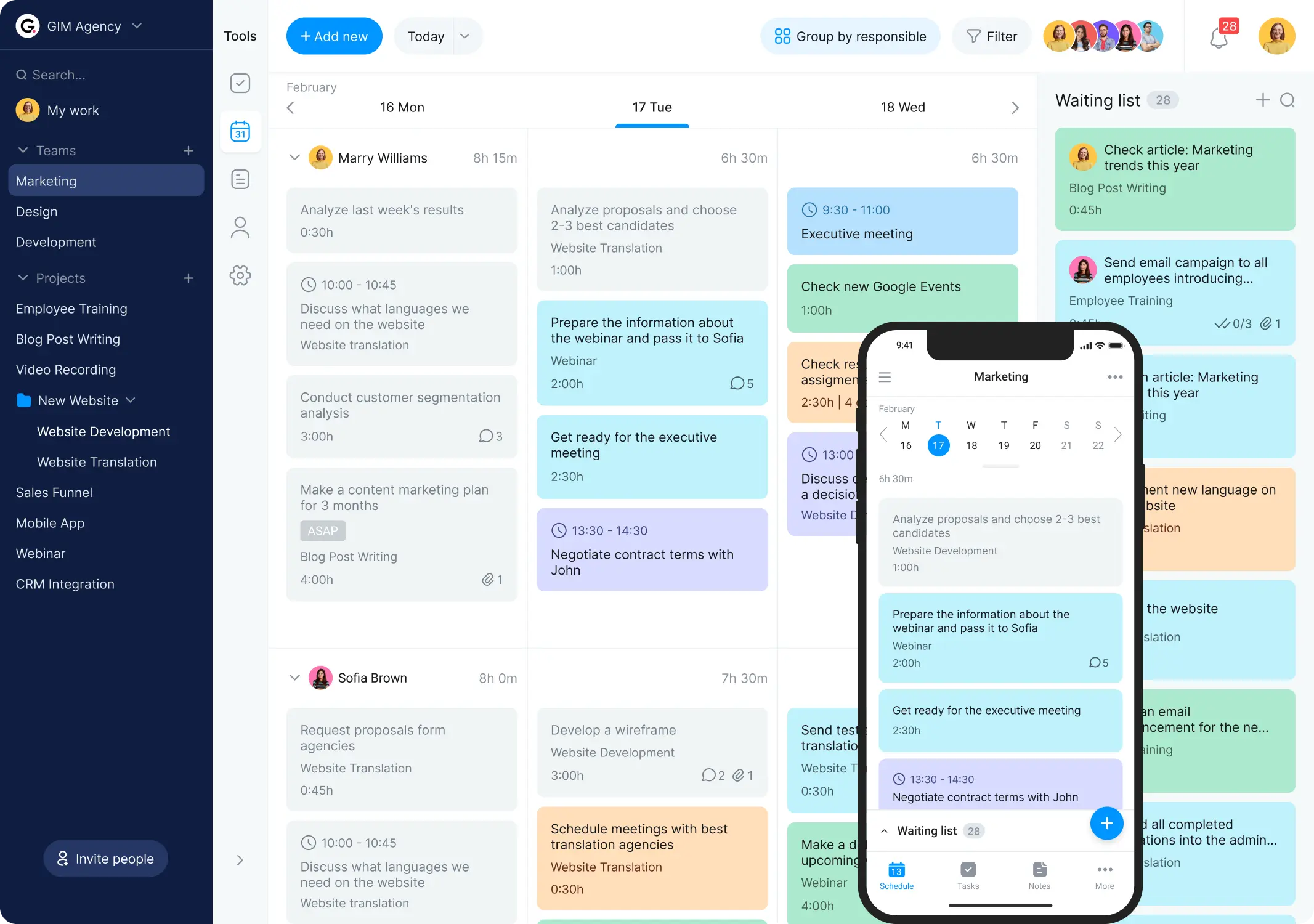The width and height of the screenshot is (1314, 924).
Task: Click the Add new button
Action: point(335,36)
